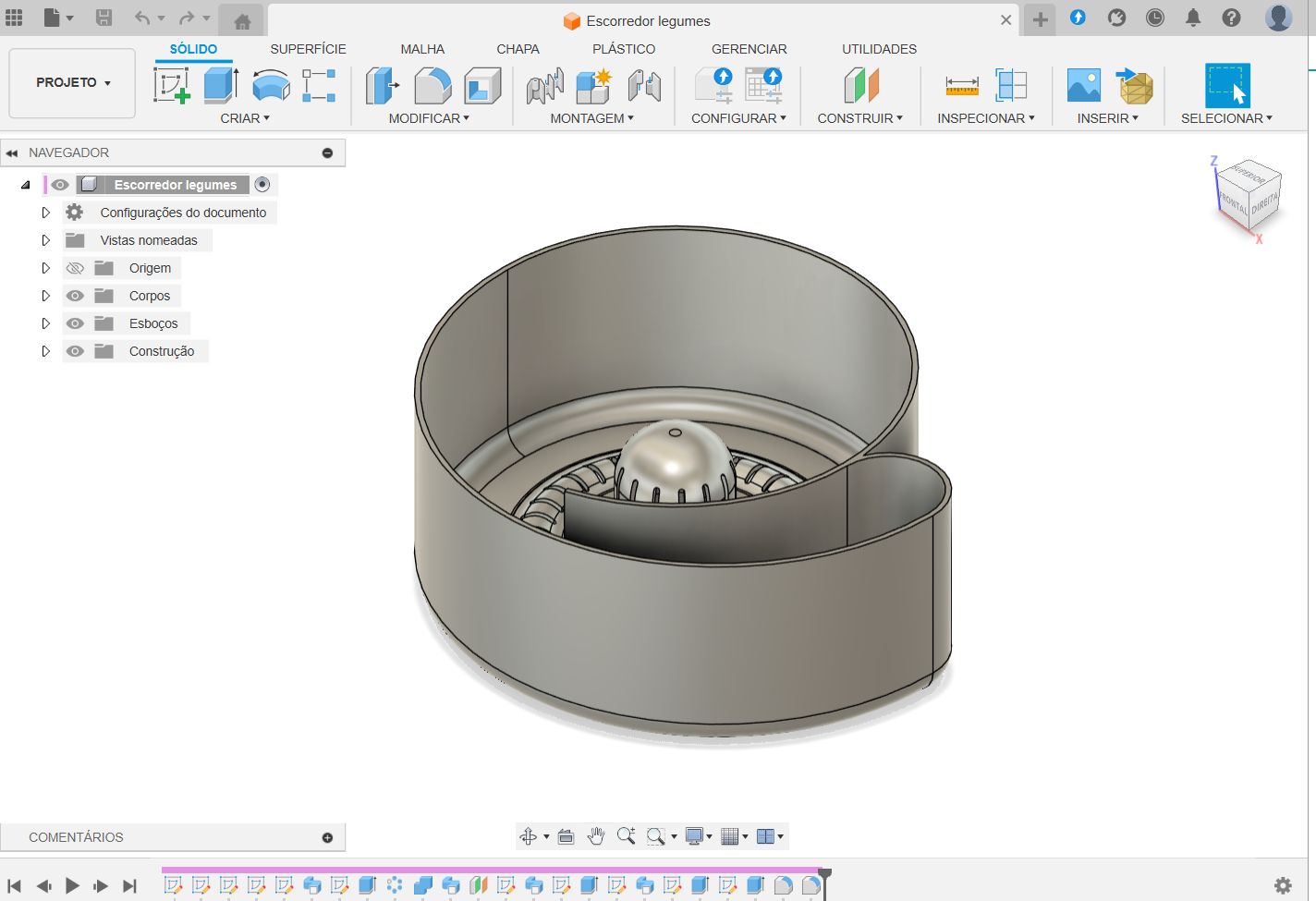Play the design timeline

[72, 885]
